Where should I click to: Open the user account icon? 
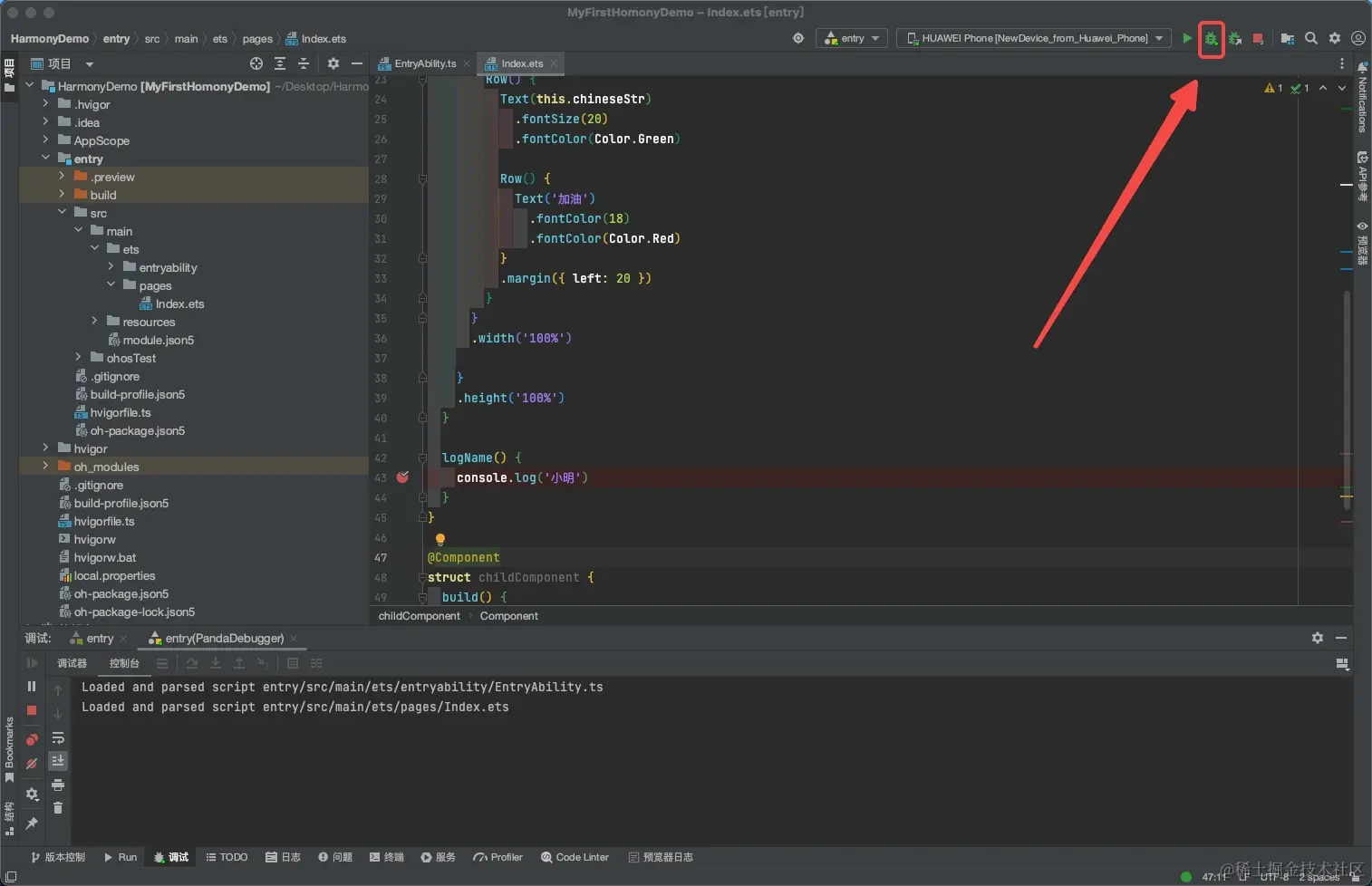click(1358, 38)
